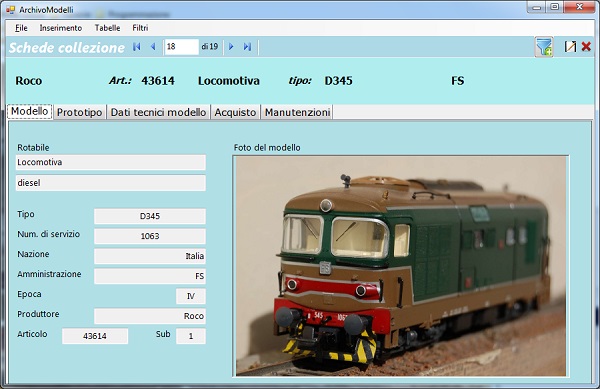This screenshot has height=389, width=600.
Task: Close the ArchivoModelli window
Action: [580, 7]
